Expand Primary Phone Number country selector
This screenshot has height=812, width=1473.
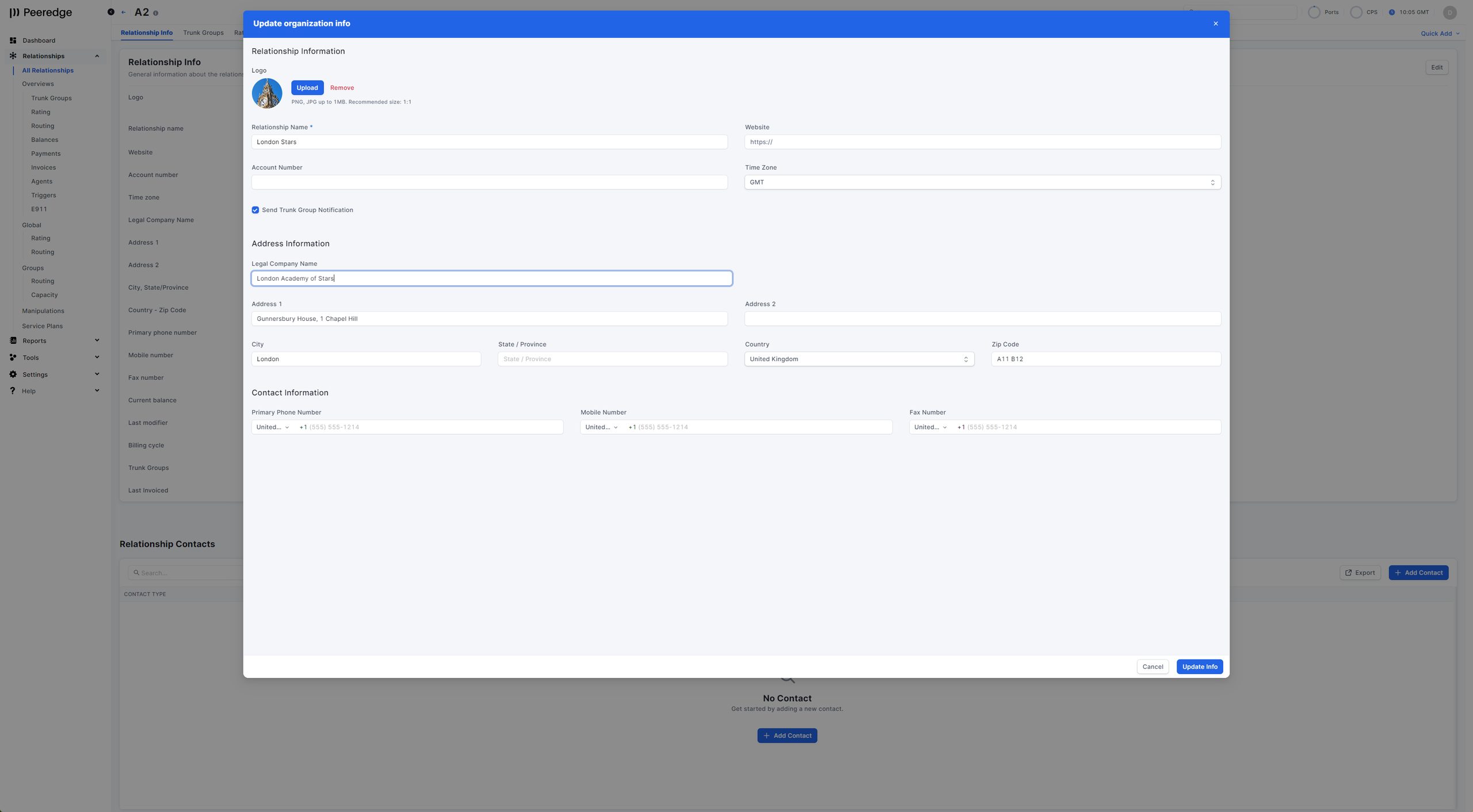point(273,427)
